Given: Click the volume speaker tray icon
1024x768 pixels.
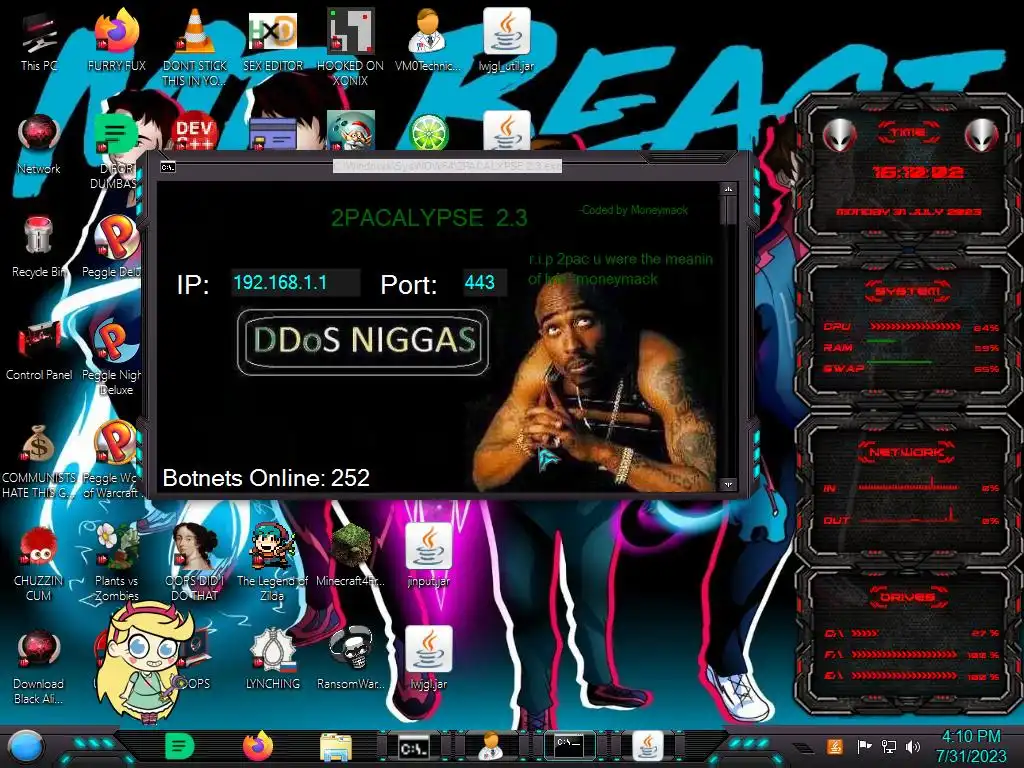Looking at the screenshot, I should click(x=913, y=746).
